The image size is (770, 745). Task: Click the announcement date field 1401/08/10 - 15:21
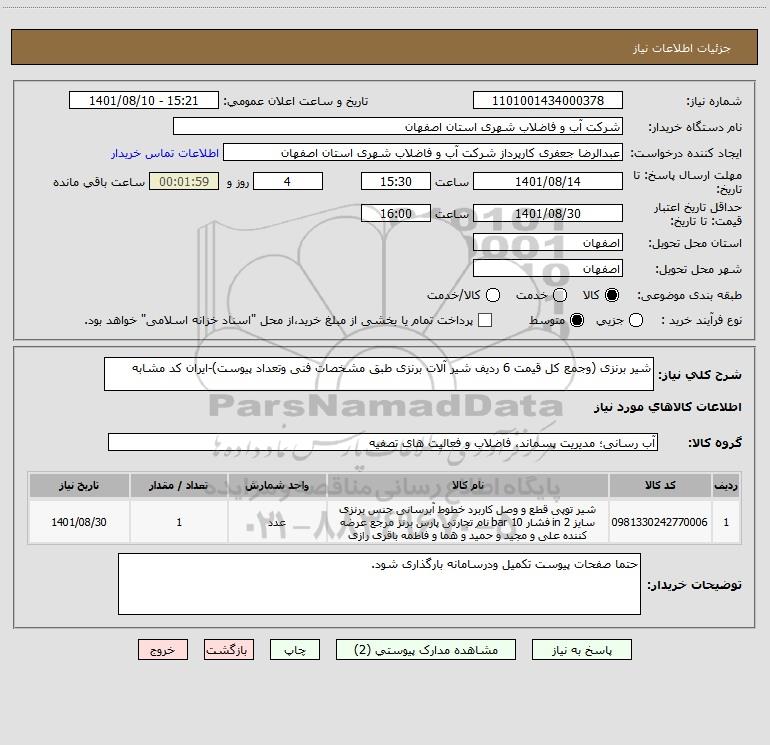pos(143,100)
